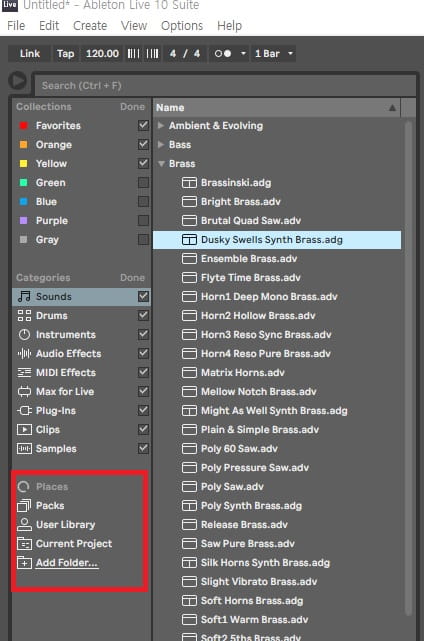Enable the Green collection checkbox
Viewport: 424px width, 641px height.
[x=143, y=182]
